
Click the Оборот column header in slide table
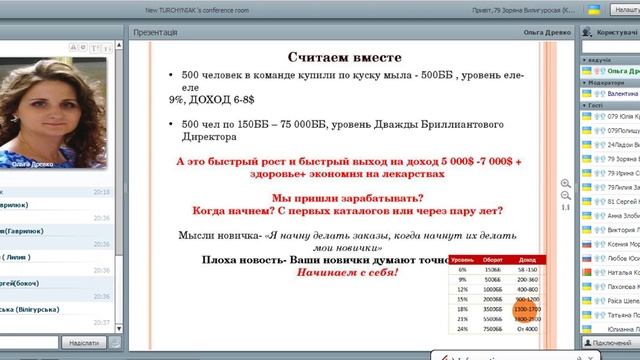(x=493, y=260)
